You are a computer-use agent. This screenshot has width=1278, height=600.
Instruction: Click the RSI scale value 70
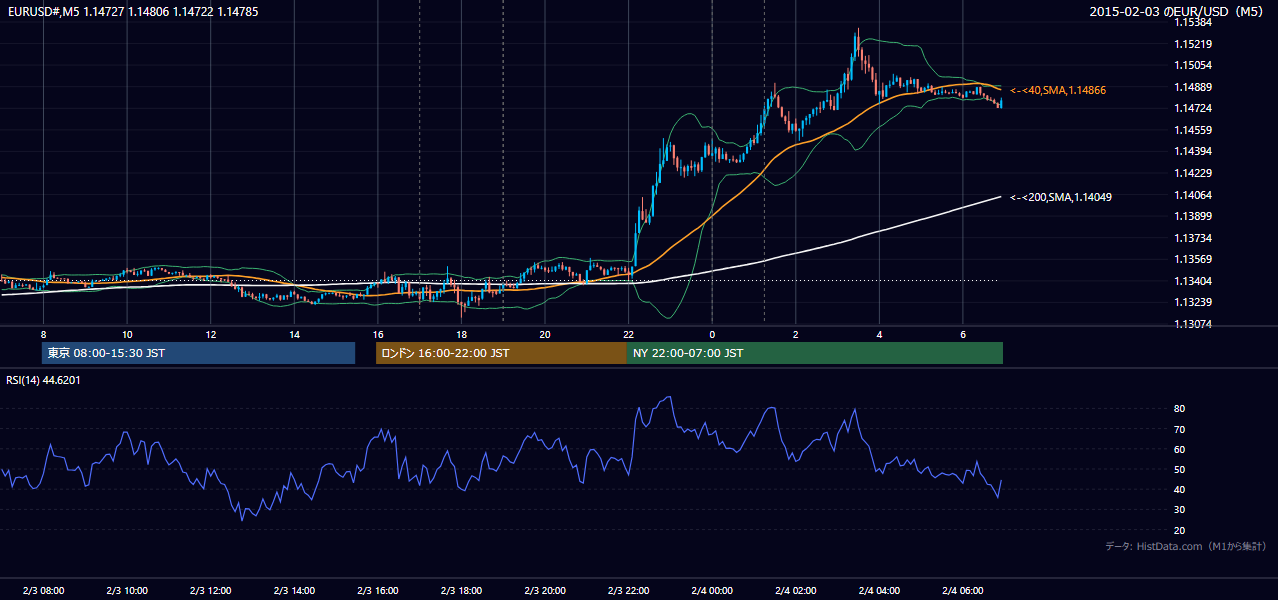pyautogui.click(x=1180, y=429)
